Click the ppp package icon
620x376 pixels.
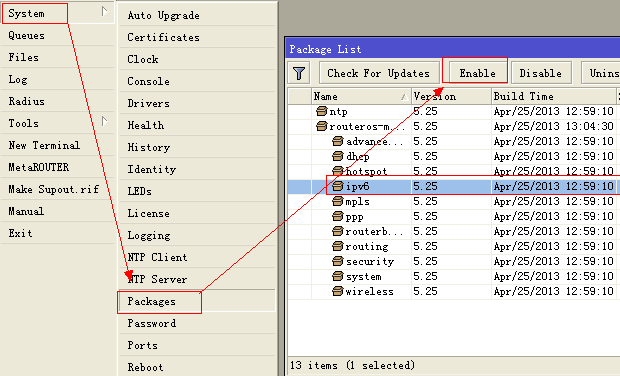tap(338, 216)
